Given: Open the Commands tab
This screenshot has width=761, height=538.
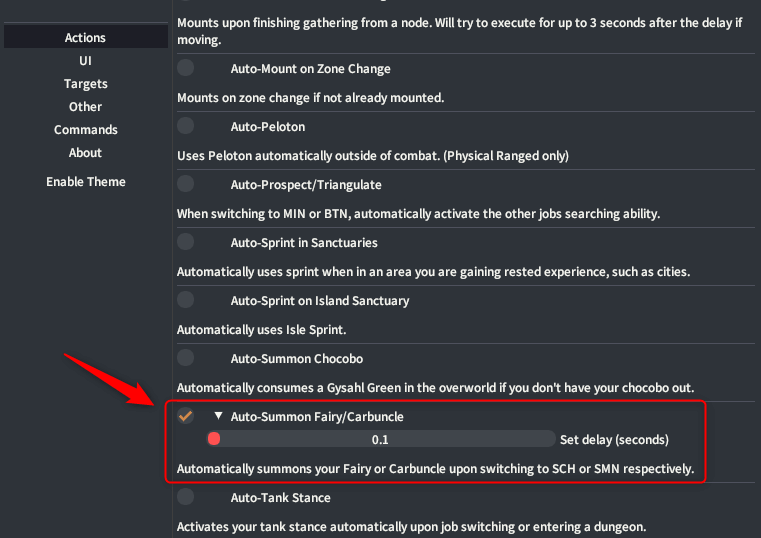Looking at the screenshot, I should tap(85, 130).
